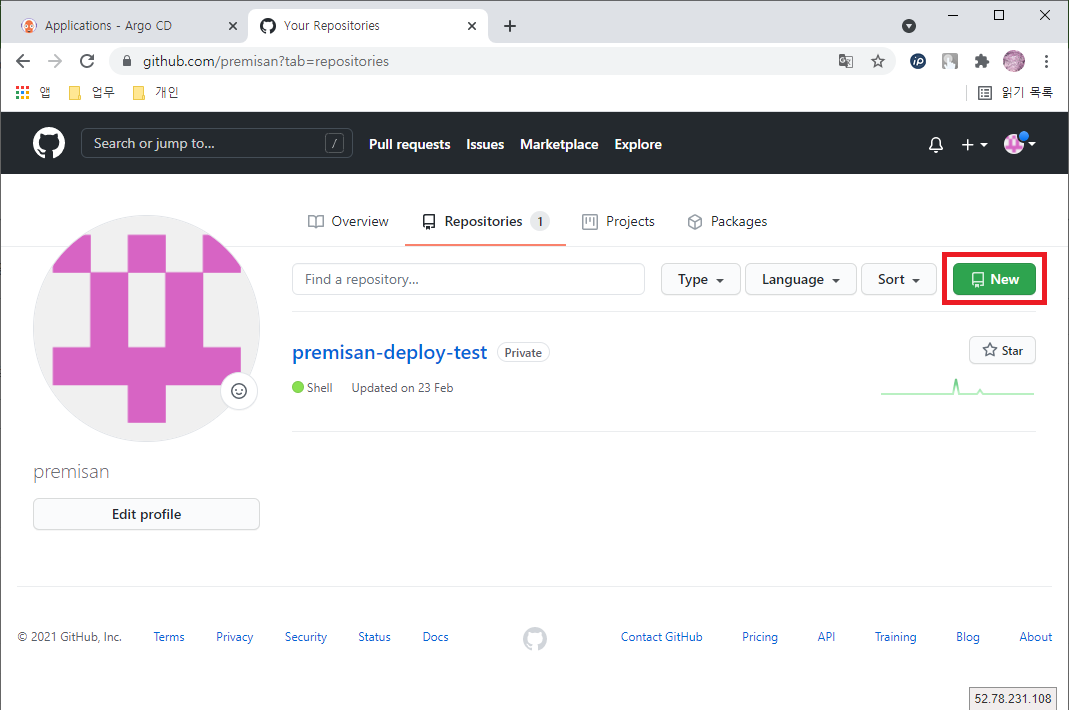
Task: Go to Explore
Action: (x=638, y=145)
